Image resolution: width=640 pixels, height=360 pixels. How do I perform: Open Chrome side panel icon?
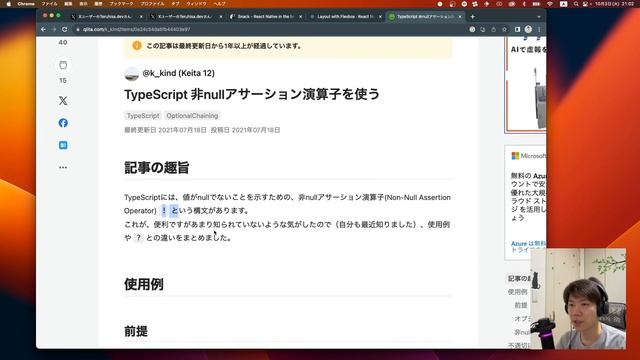(x=517, y=29)
